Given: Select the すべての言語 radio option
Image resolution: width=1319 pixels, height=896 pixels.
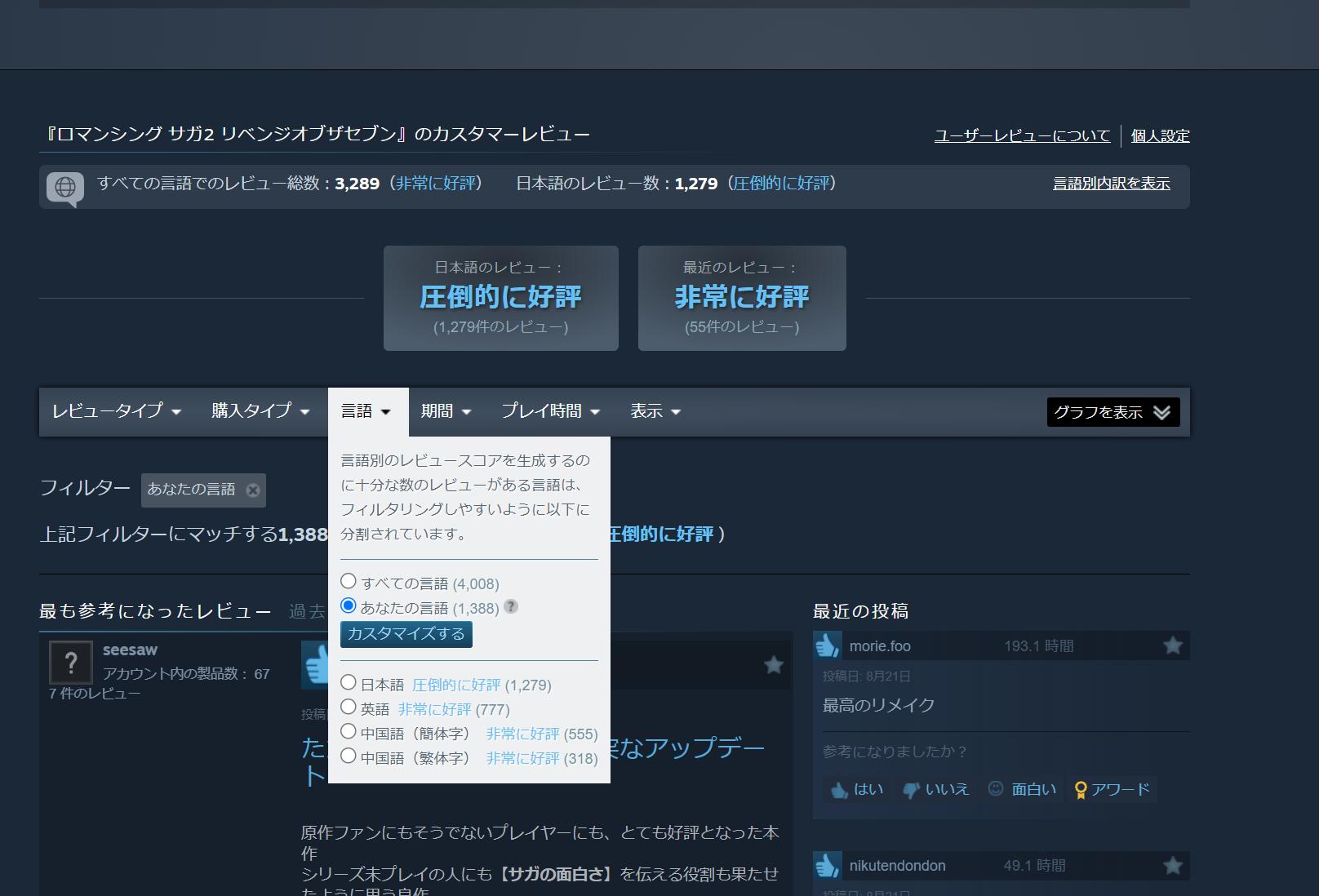Looking at the screenshot, I should tap(349, 582).
